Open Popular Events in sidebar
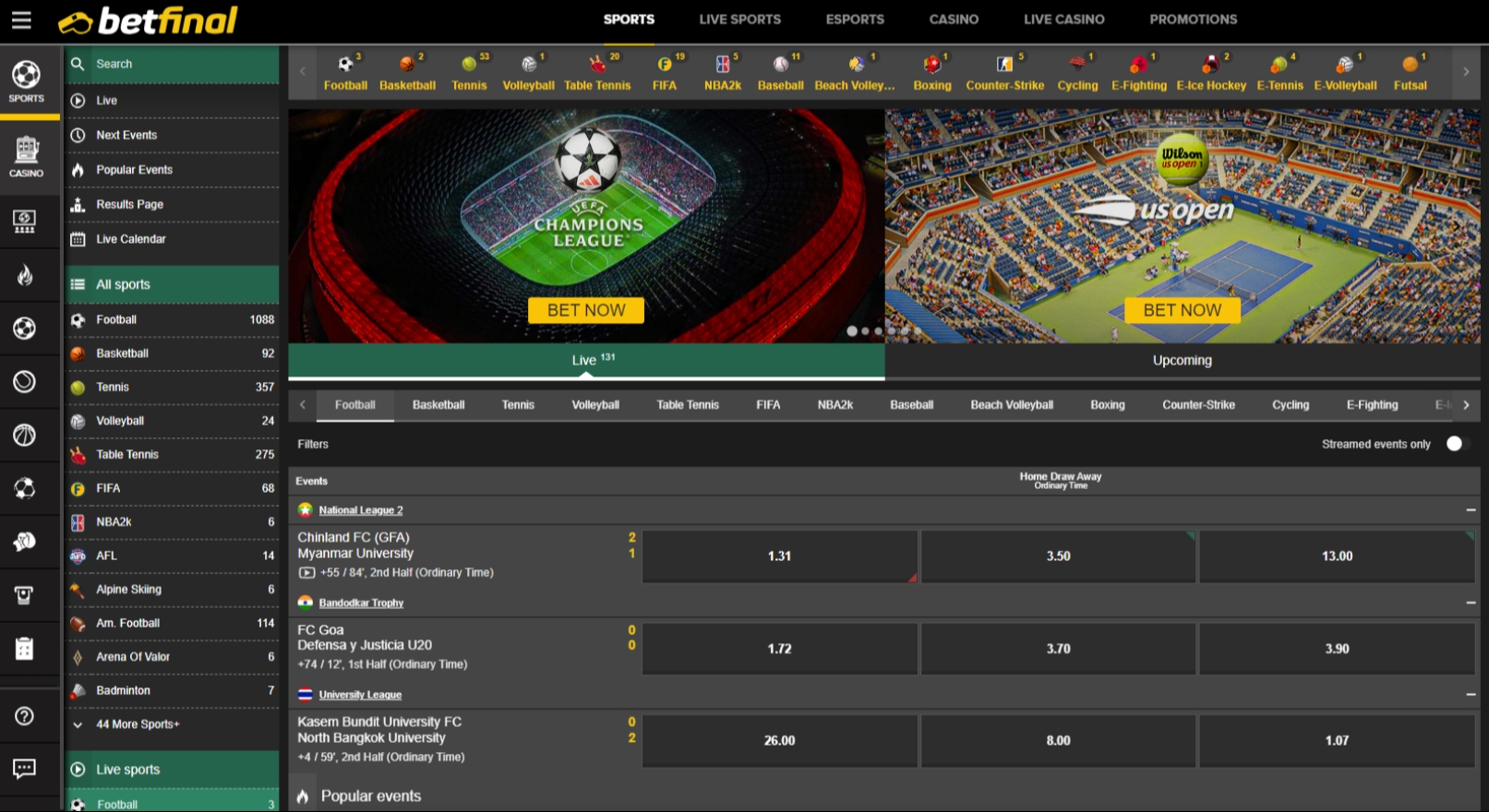Image resolution: width=1489 pixels, height=812 pixels. click(x=172, y=170)
